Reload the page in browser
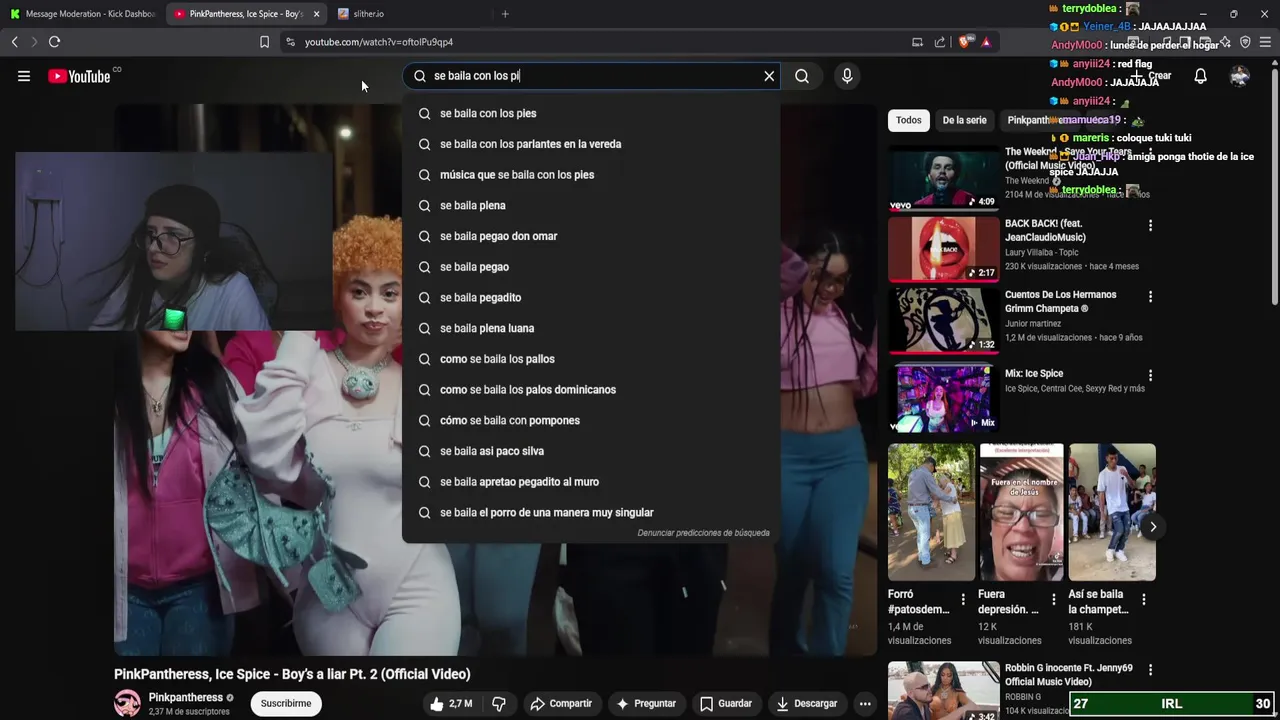The image size is (1280, 720). (x=54, y=42)
